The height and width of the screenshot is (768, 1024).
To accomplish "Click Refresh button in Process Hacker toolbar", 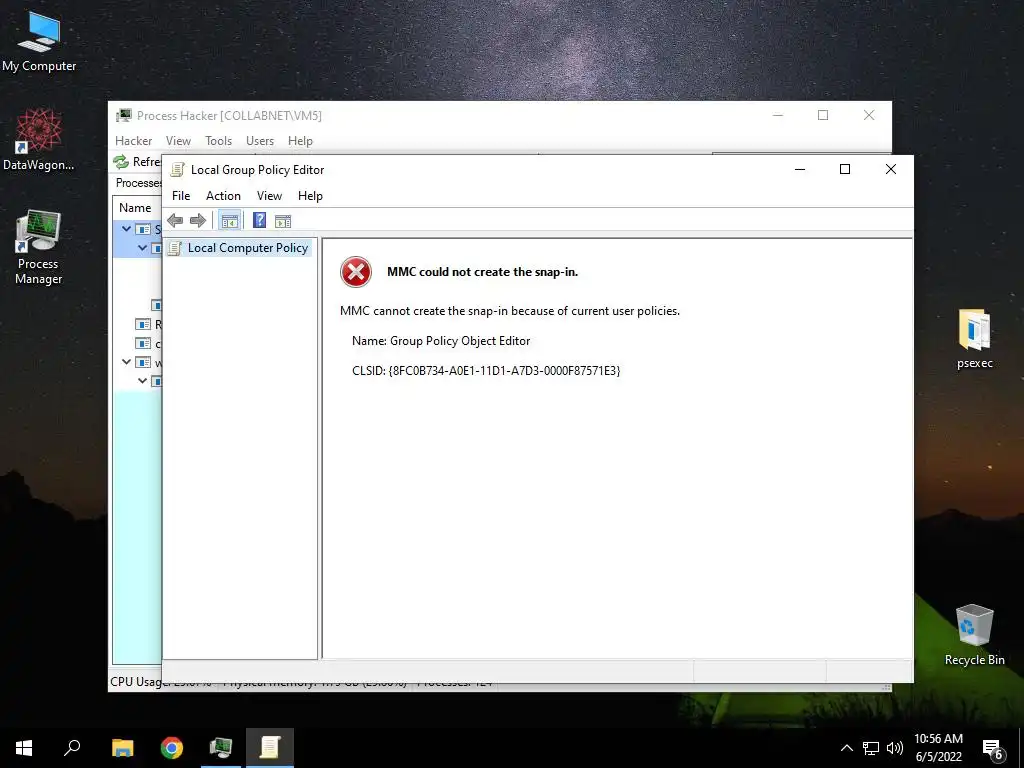I will tap(137, 161).
